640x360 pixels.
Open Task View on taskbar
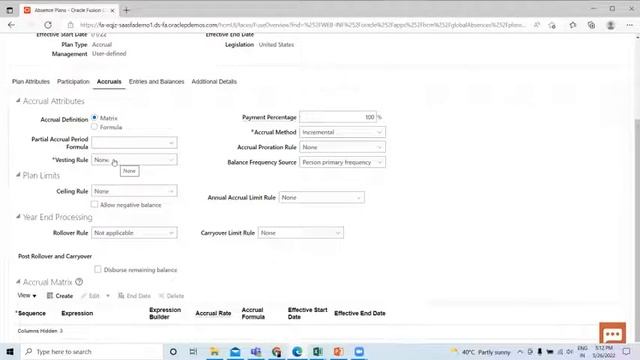point(193,351)
